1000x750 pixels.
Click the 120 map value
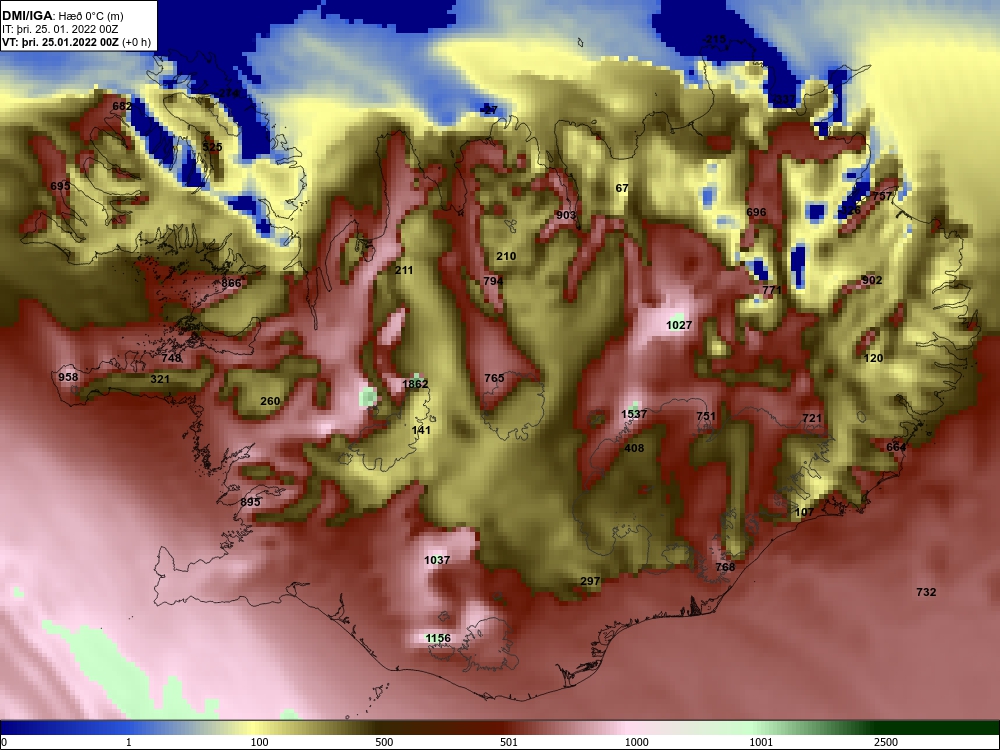[x=873, y=358]
